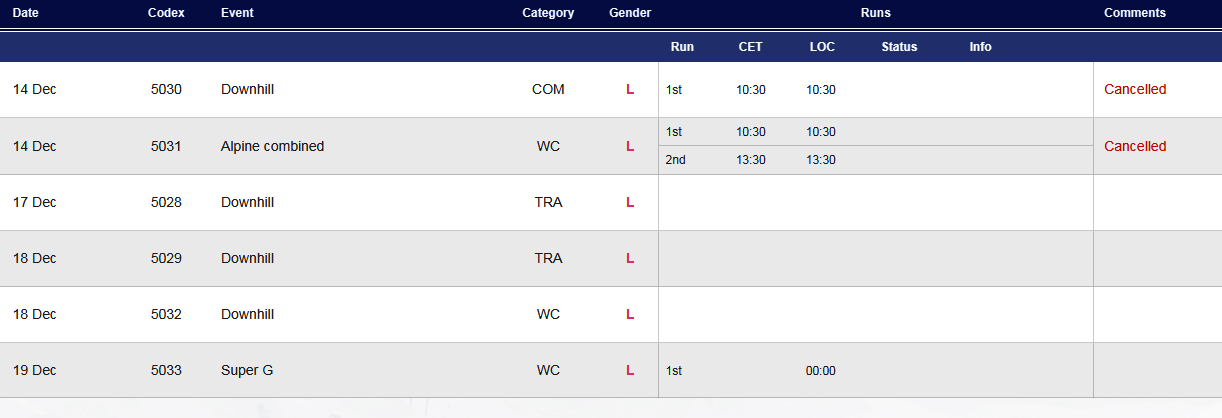
Task: Click the Status sub-column header
Action: [899, 47]
